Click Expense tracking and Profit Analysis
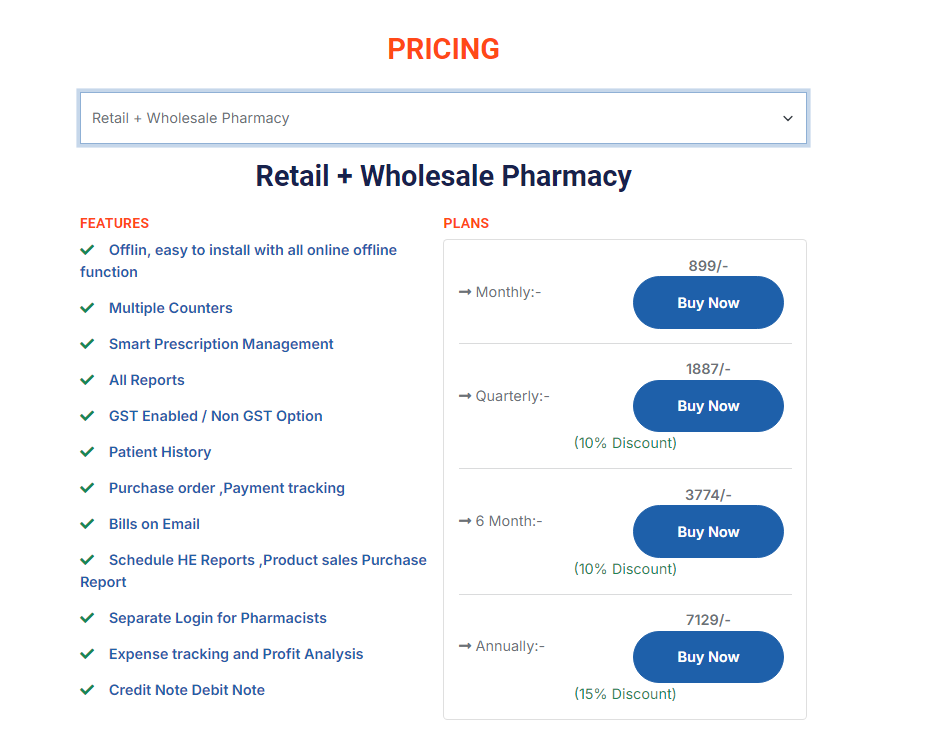The image size is (936, 755). coord(236,654)
